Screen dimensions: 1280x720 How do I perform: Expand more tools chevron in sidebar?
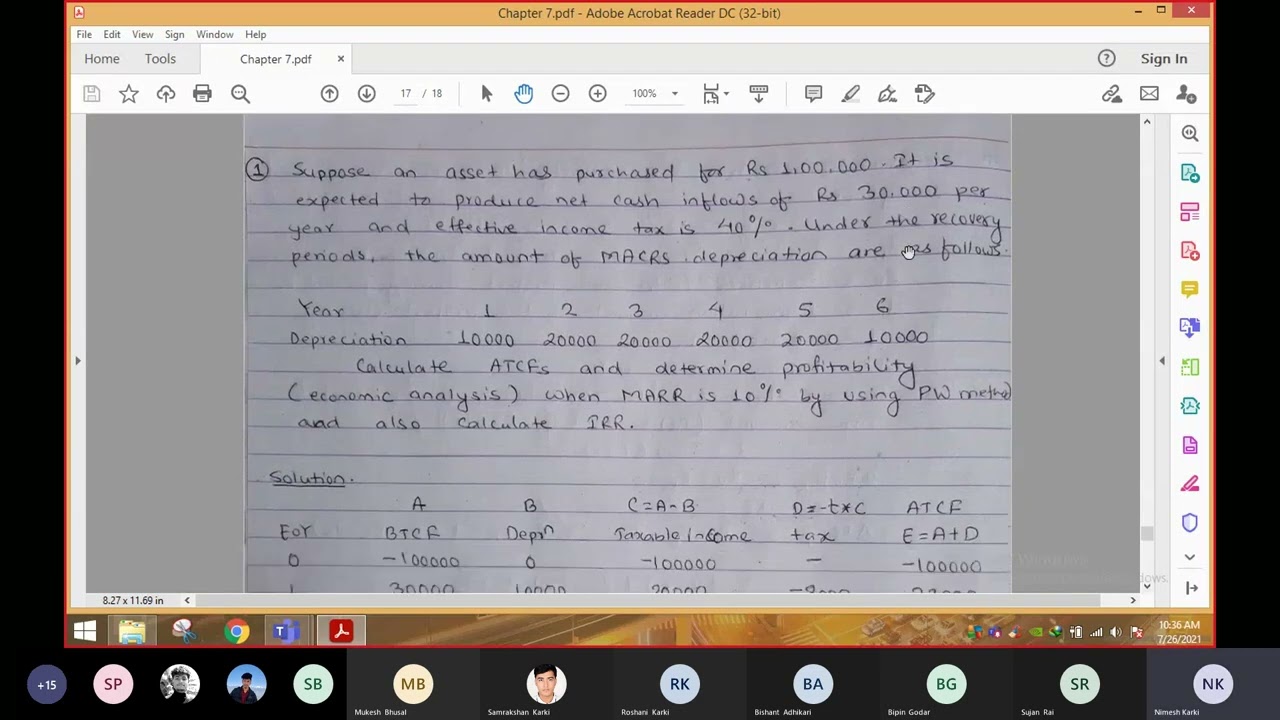click(x=1190, y=557)
